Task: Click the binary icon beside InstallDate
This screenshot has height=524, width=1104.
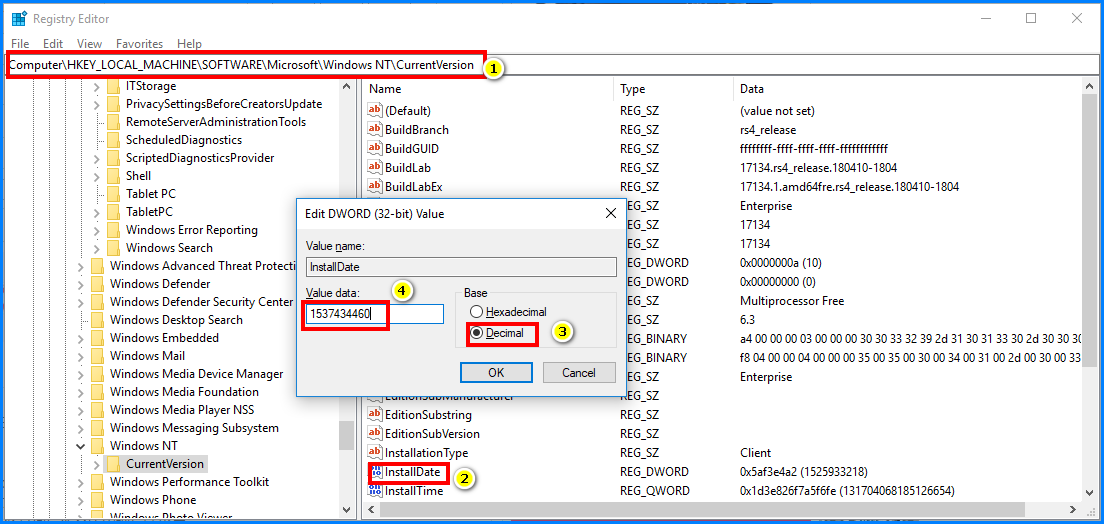Action: (376, 472)
